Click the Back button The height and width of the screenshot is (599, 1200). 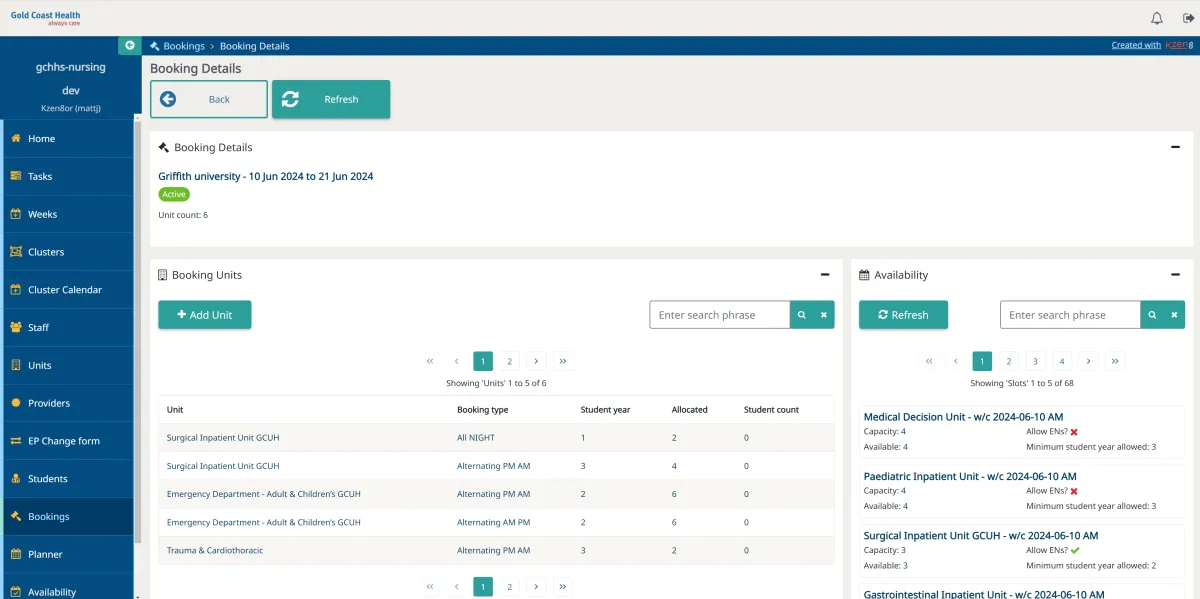(x=209, y=99)
